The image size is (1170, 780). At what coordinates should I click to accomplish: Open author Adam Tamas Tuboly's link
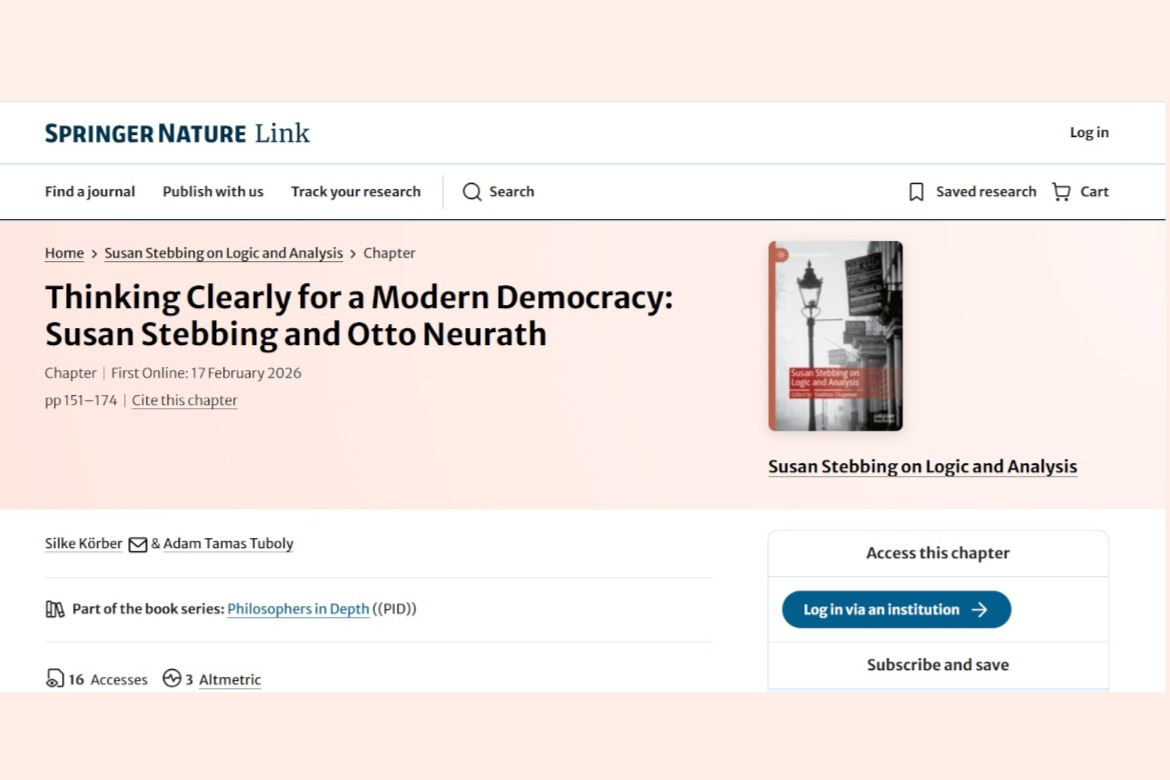(228, 544)
